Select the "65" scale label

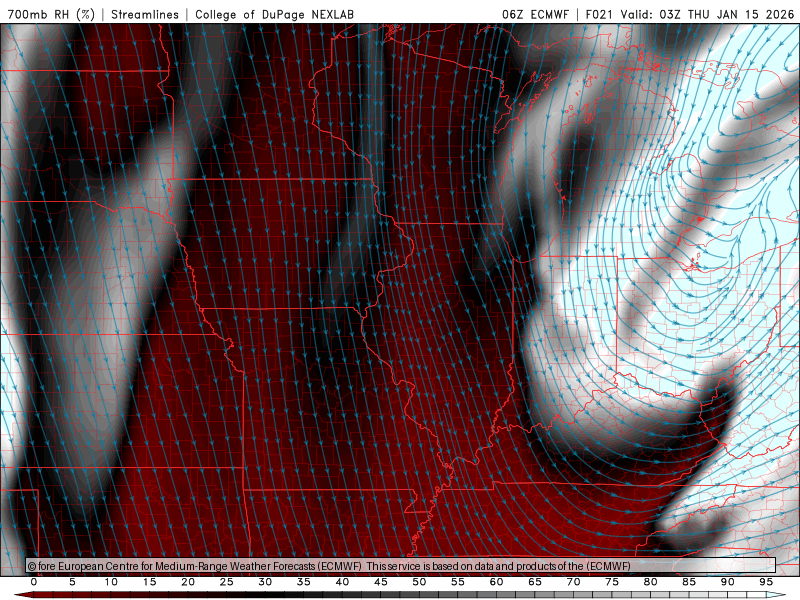(x=535, y=582)
